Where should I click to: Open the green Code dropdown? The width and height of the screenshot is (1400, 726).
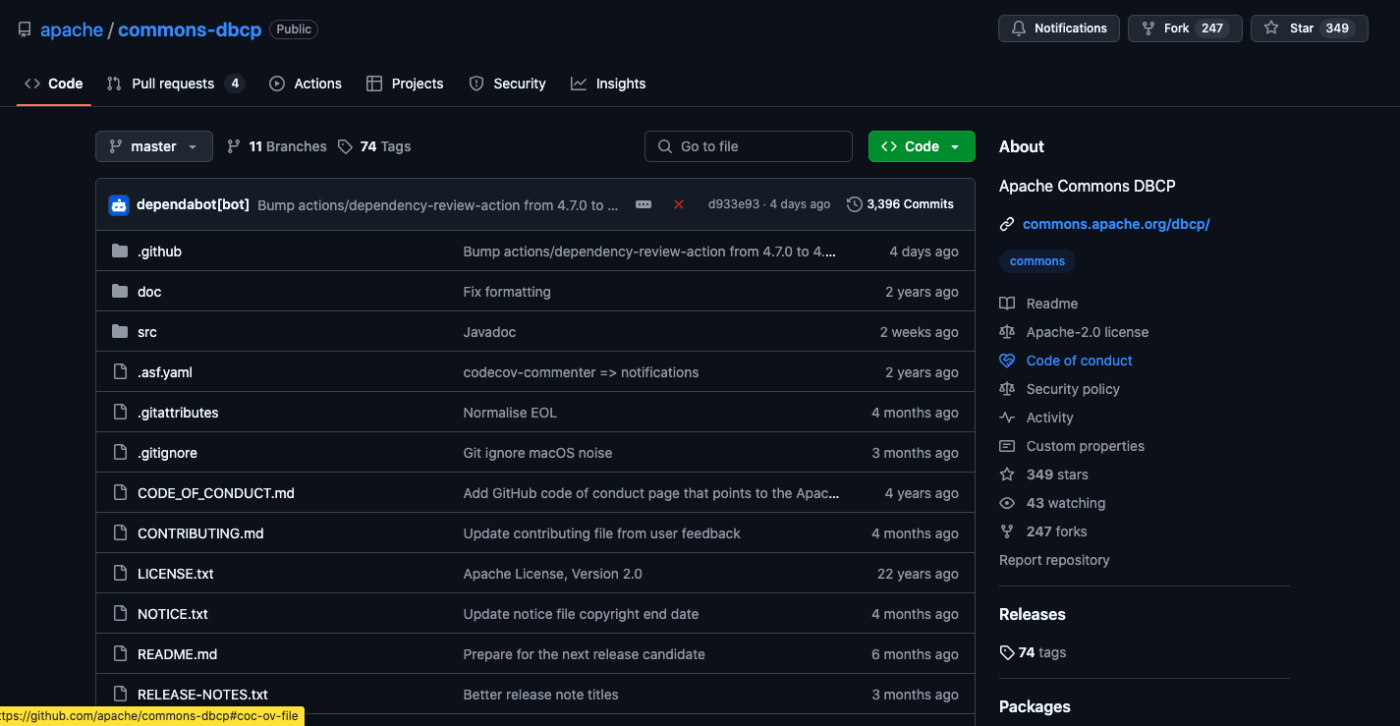click(921, 146)
